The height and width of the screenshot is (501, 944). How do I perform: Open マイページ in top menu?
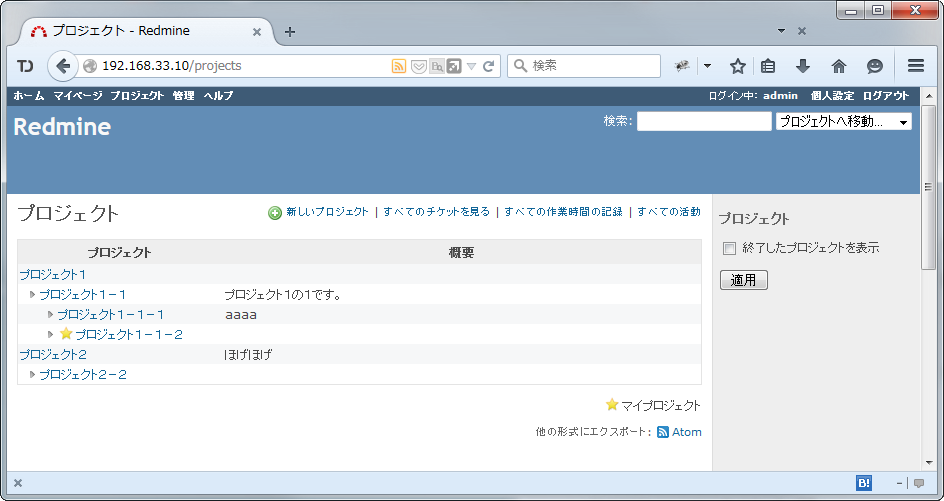(x=77, y=96)
